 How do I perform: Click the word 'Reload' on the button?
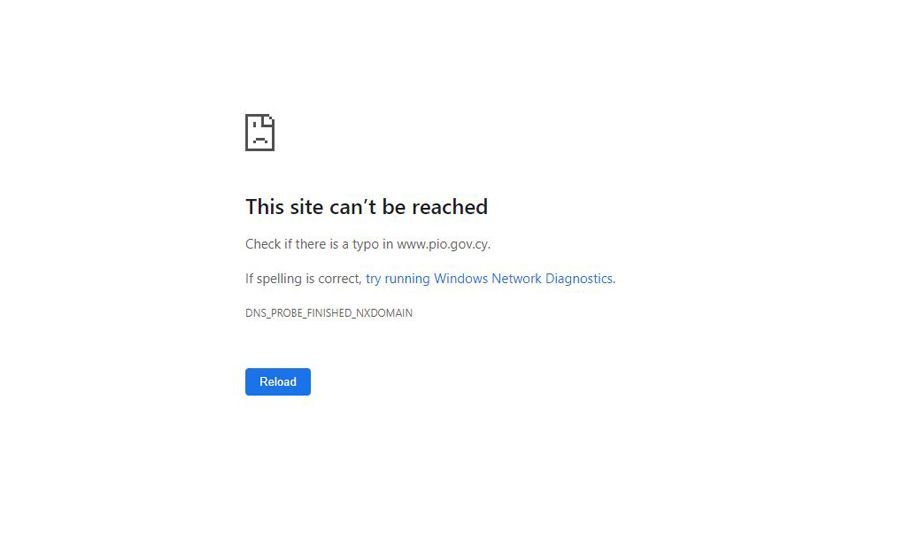coord(278,382)
